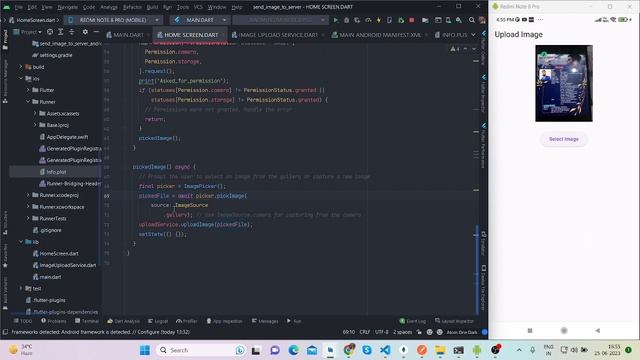Expand the build folder in project tree
The width and height of the screenshot is (640, 360).
coord(21,67)
